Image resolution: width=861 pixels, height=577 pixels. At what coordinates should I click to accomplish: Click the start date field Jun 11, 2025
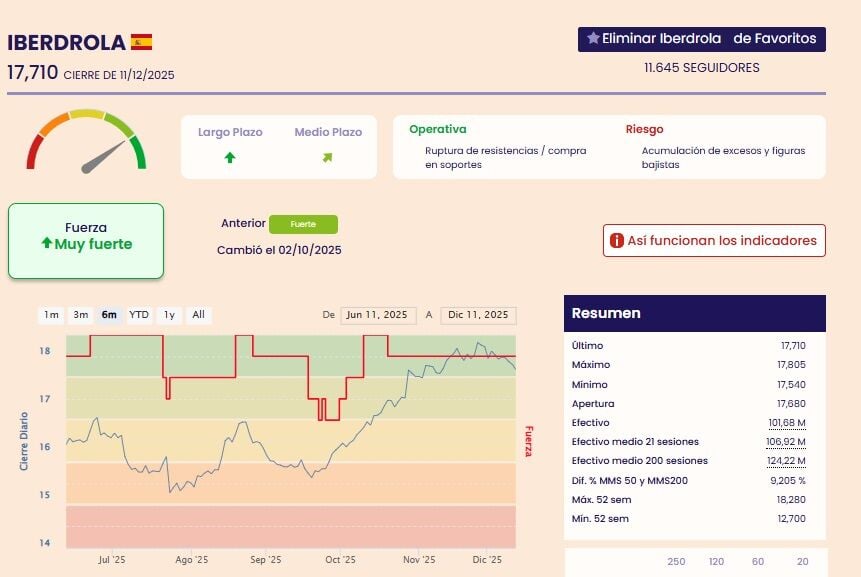[x=378, y=315]
